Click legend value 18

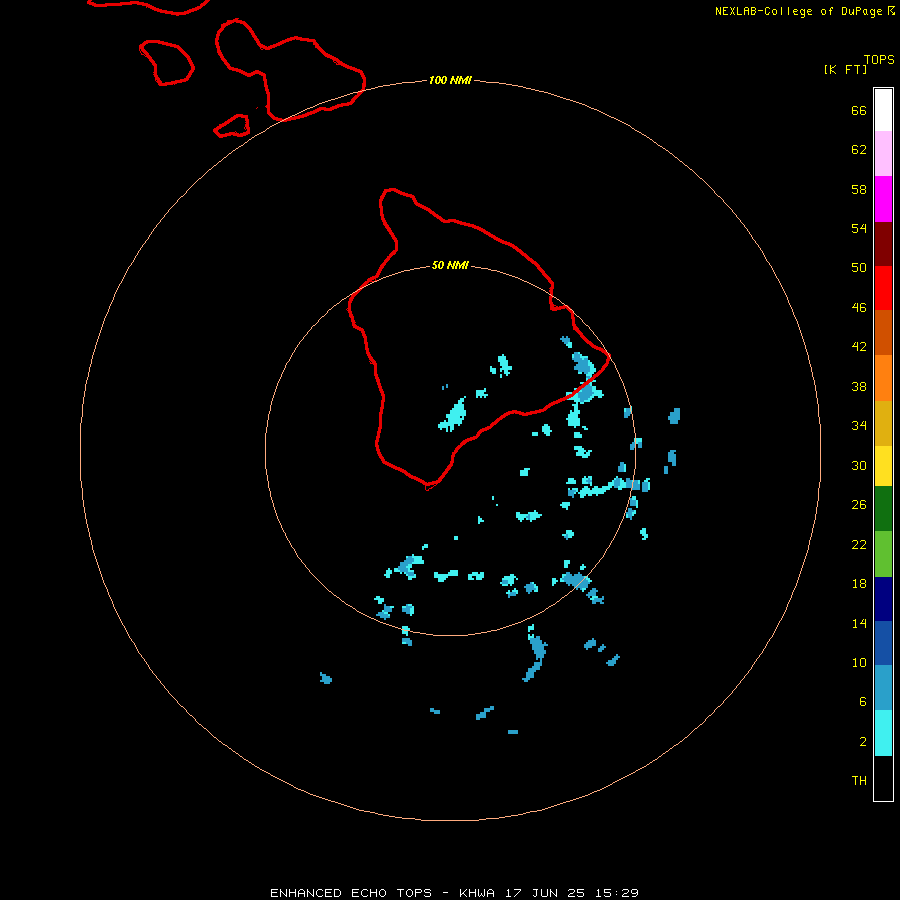coord(859,584)
